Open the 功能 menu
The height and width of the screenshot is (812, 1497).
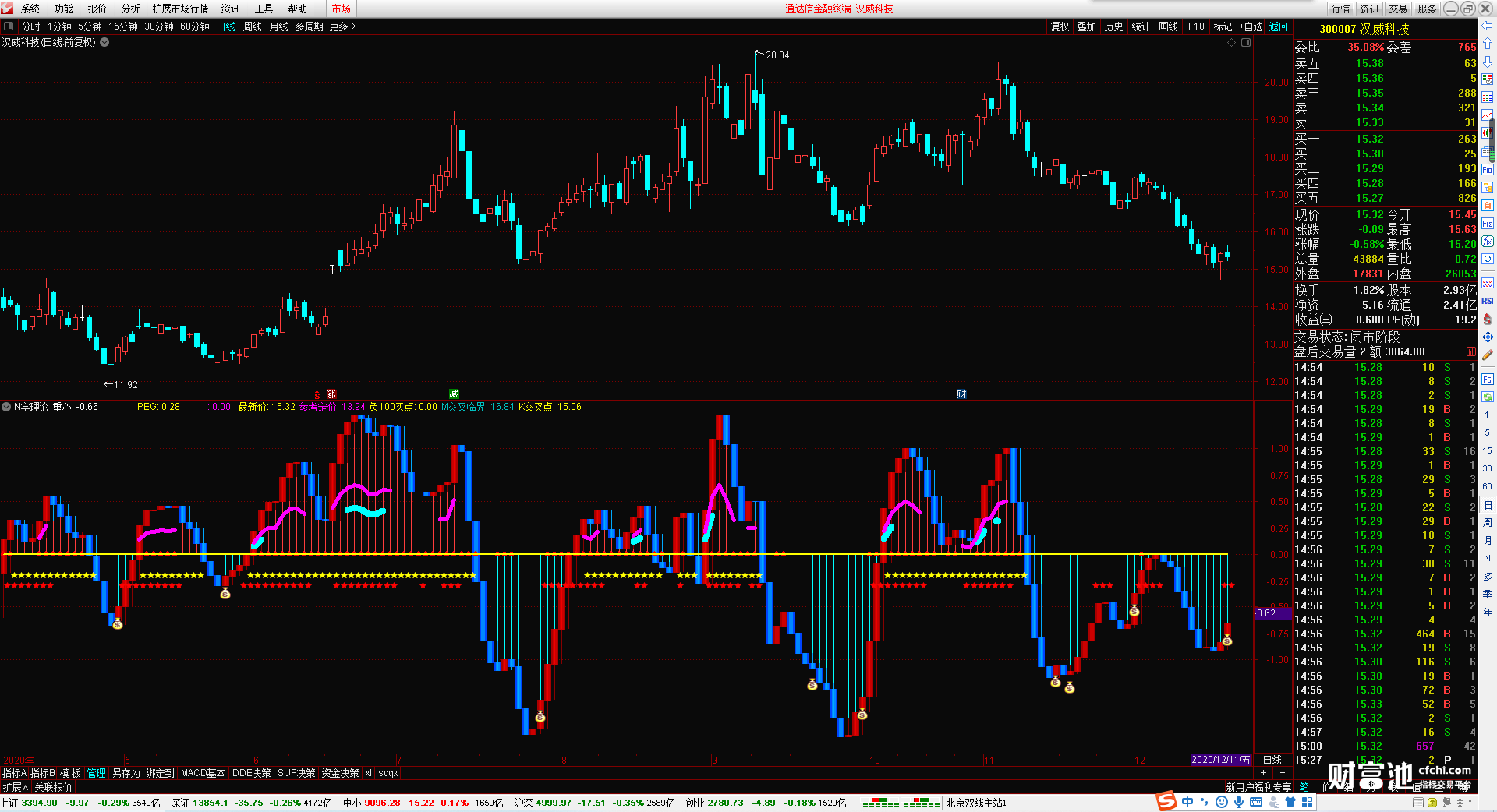click(x=64, y=9)
